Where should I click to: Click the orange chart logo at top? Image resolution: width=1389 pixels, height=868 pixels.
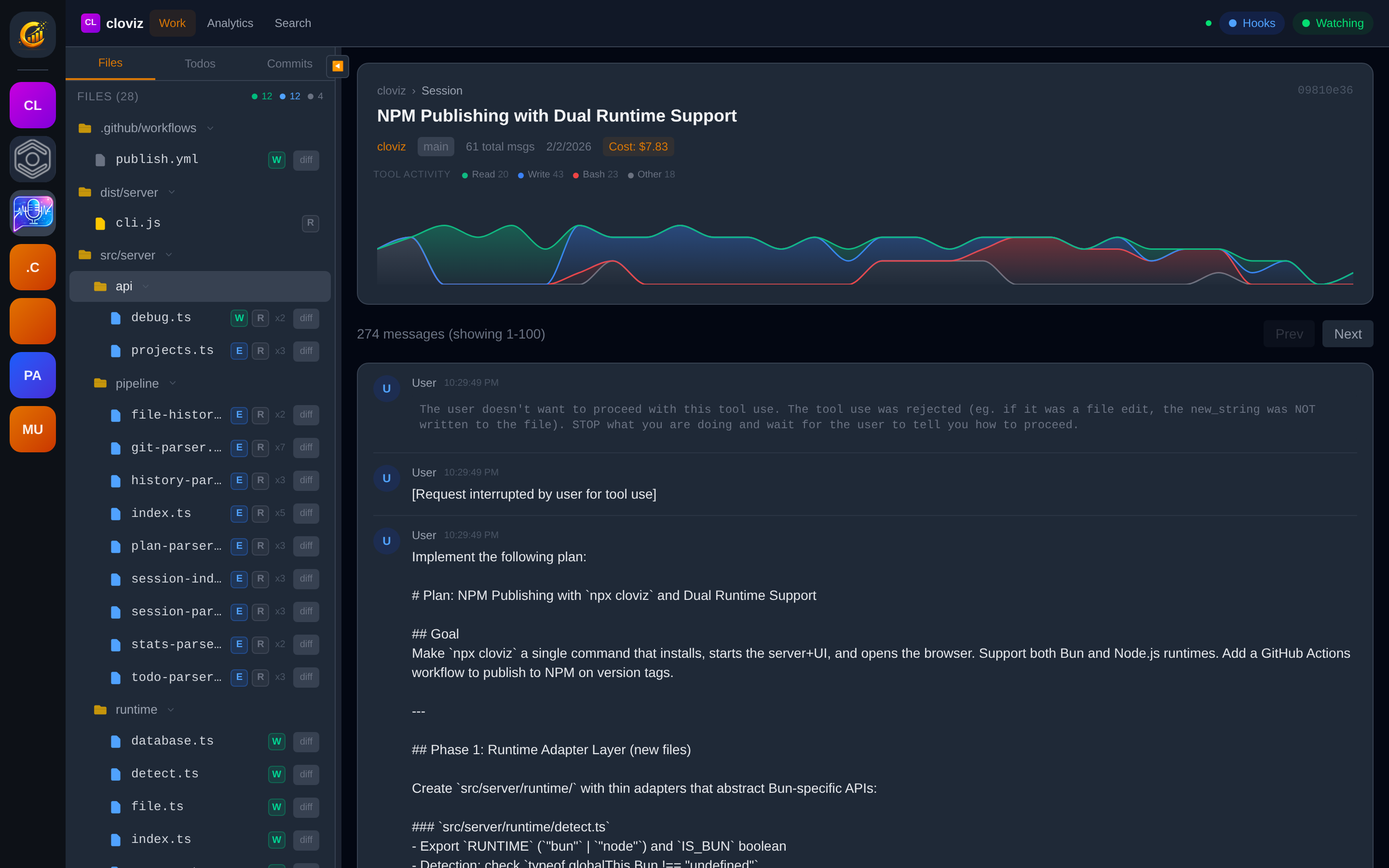click(x=33, y=35)
